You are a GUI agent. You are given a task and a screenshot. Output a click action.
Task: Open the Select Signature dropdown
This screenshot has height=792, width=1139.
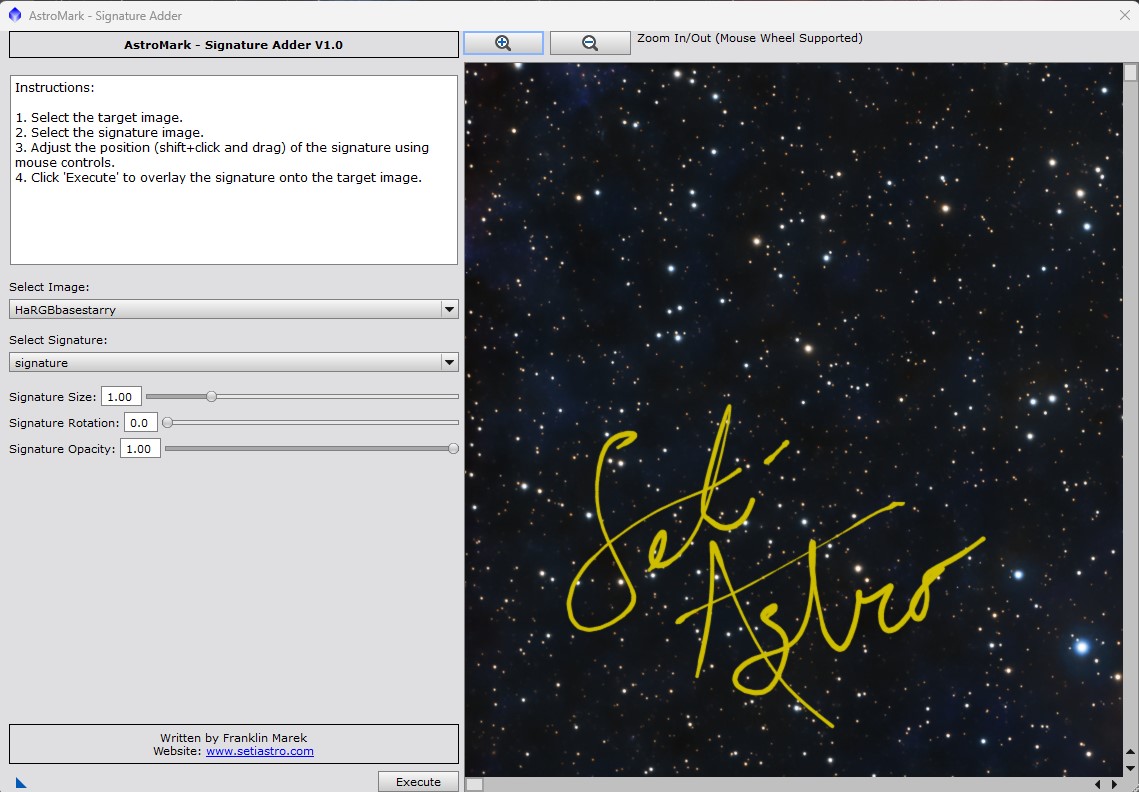pos(234,362)
